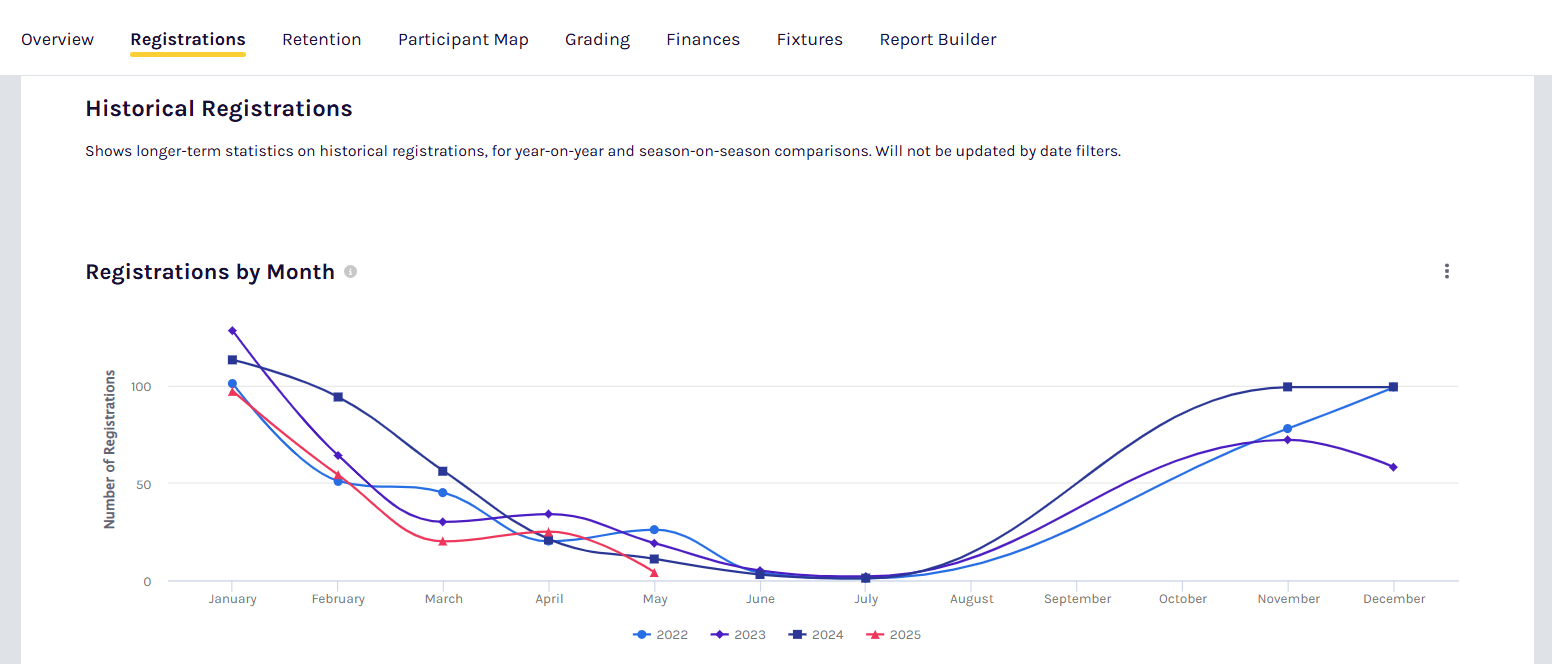Switch to the Overview tab
Viewport: 1552px width, 664px height.
point(57,40)
